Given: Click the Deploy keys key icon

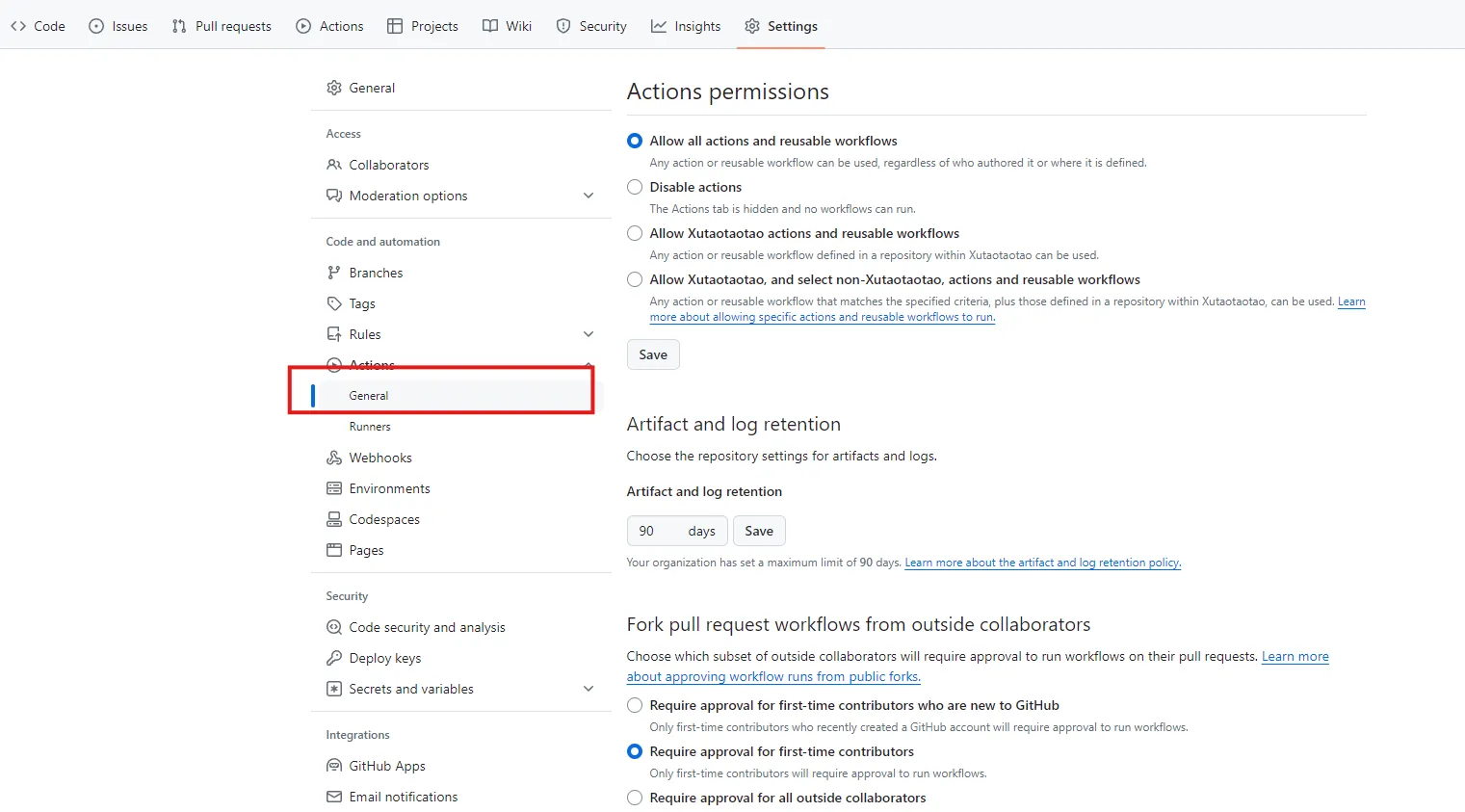Looking at the screenshot, I should pyautogui.click(x=334, y=658).
